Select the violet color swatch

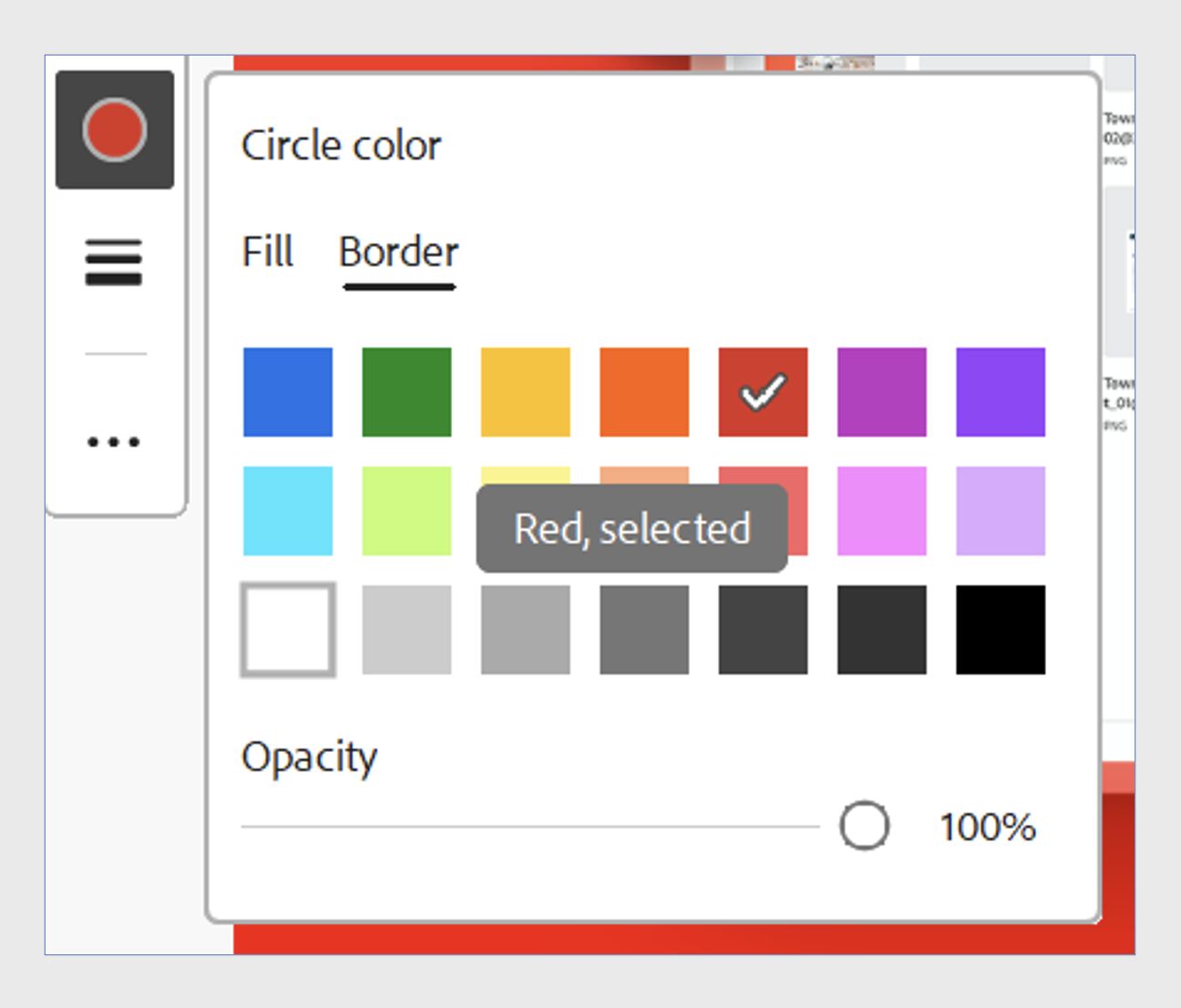point(1001,392)
